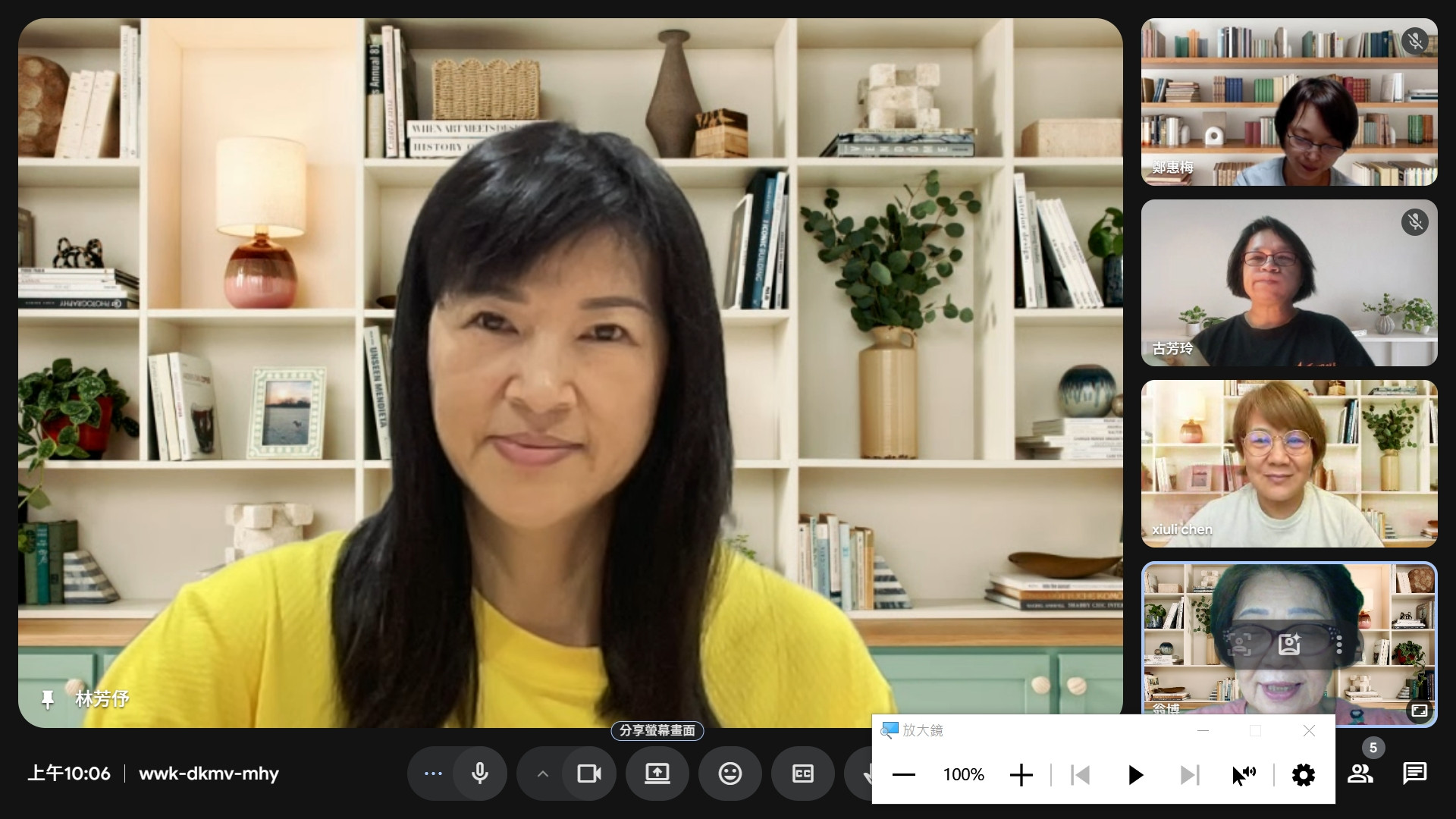Image resolution: width=1456 pixels, height=819 pixels.
Task: Select xiuli chen's video thumbnail
Action: coord(1288,463)
